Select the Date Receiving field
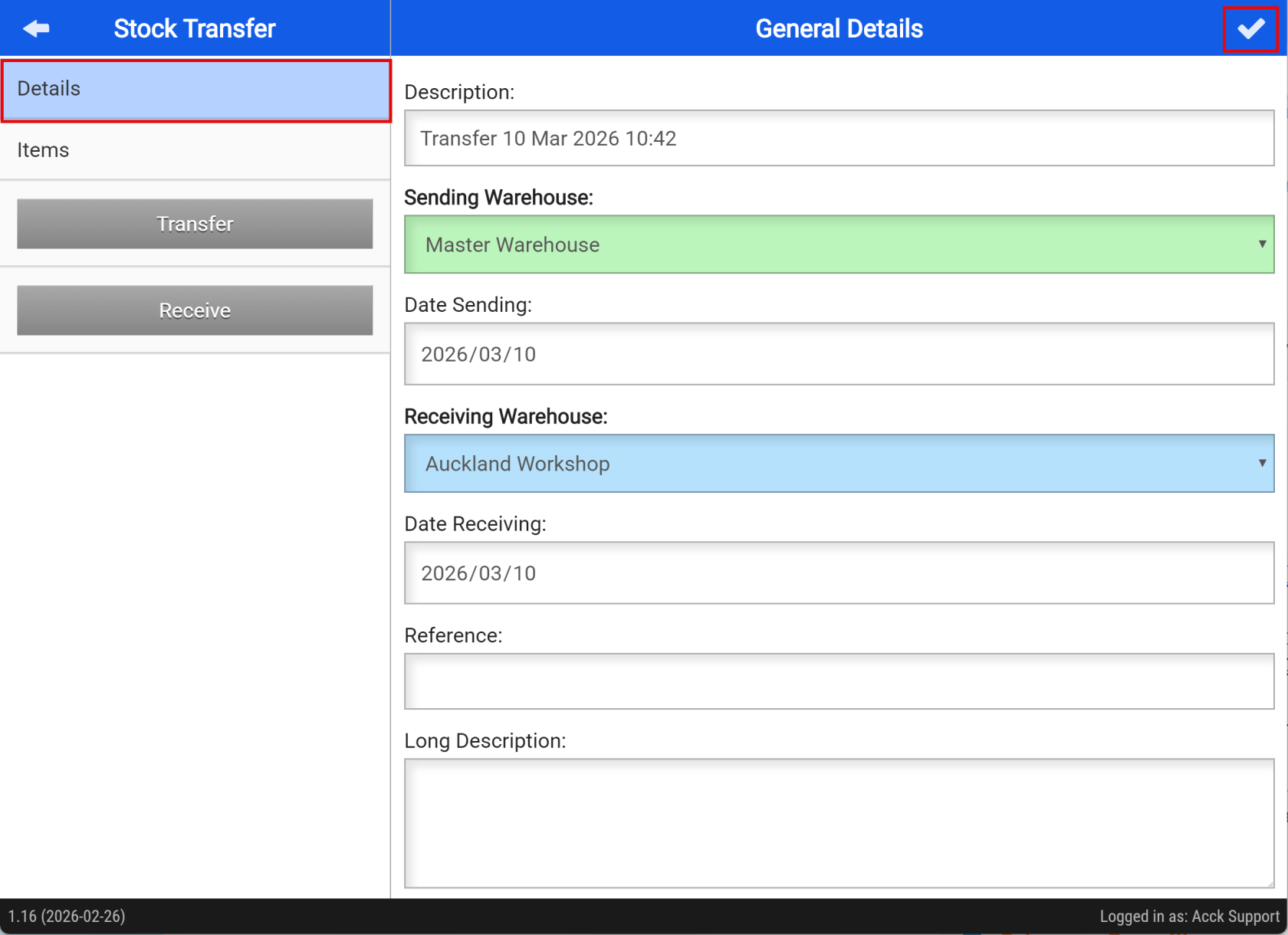This screenshot has height=935, width=1288. point(839,573)
